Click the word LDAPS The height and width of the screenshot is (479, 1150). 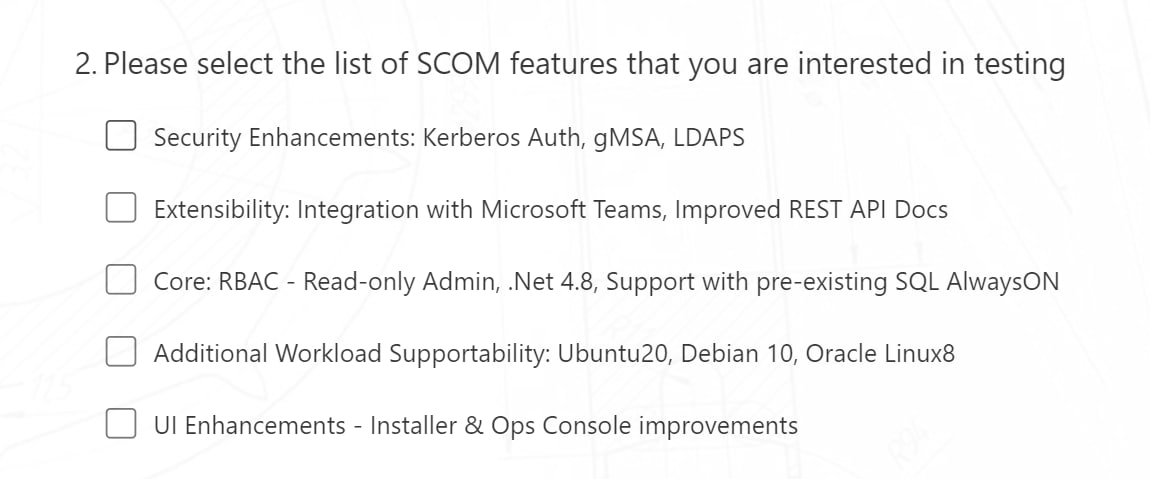(708, 137)
